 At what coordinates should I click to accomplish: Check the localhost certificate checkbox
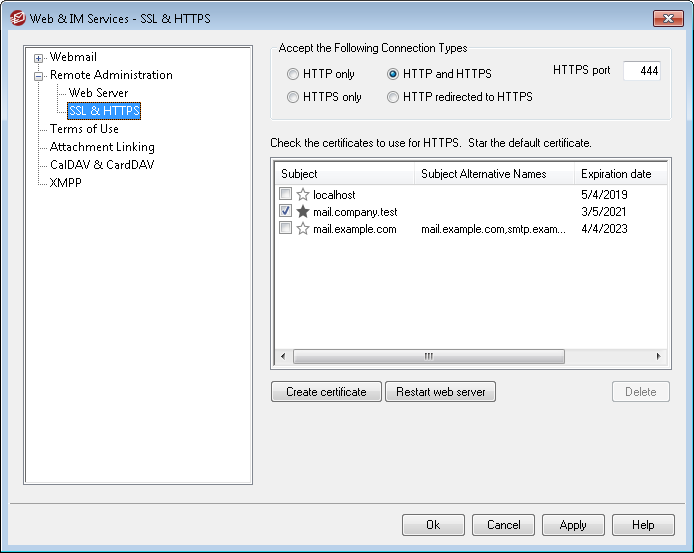click(286, 195)
